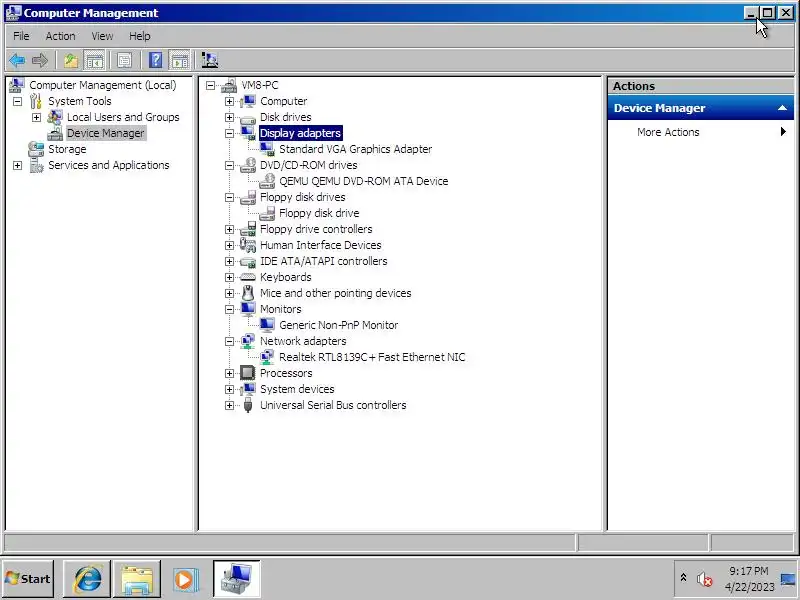Click the Generic Non-PnP Monitor icon
Image resolution: width=800 pixels, height=600 pixels.
point(267,324)
